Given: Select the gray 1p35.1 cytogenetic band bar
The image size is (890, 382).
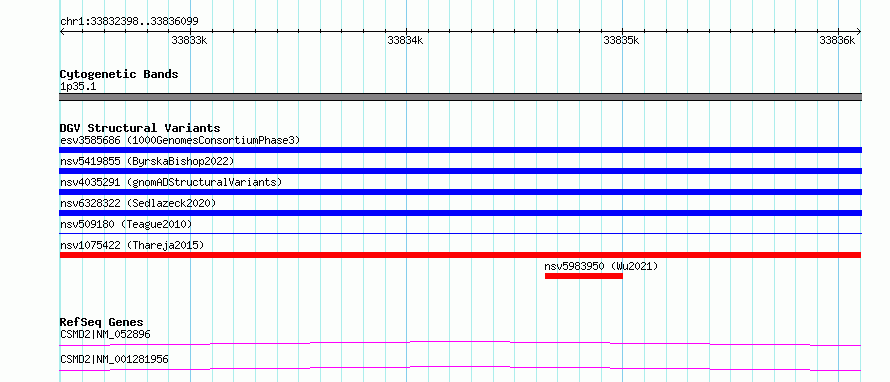Looking at the screenshot, I should click(x=460, y=97).
